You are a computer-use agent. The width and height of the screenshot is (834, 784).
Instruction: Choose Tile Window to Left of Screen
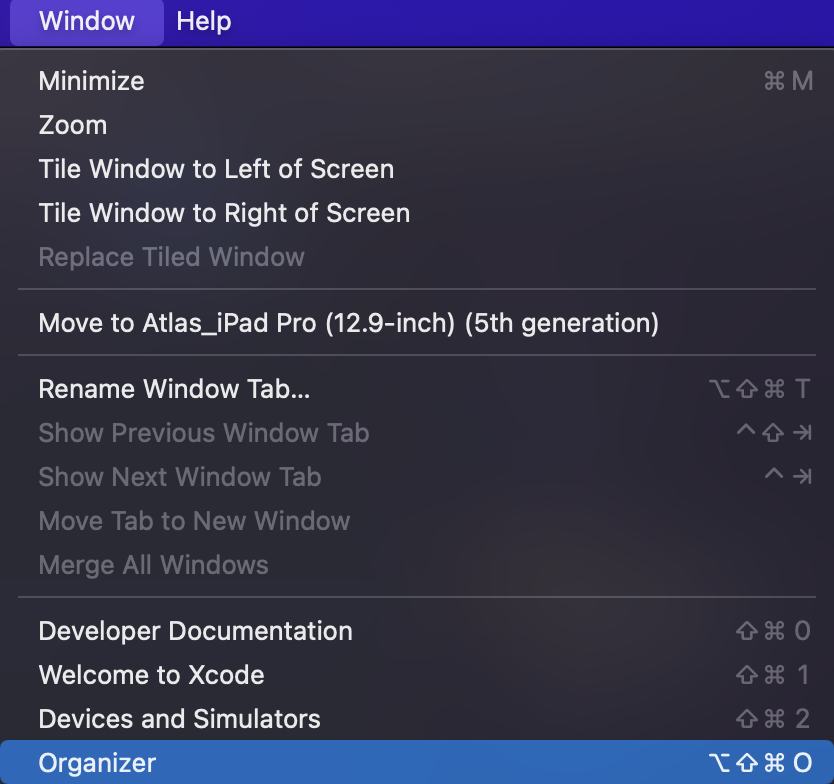[417, 169]
